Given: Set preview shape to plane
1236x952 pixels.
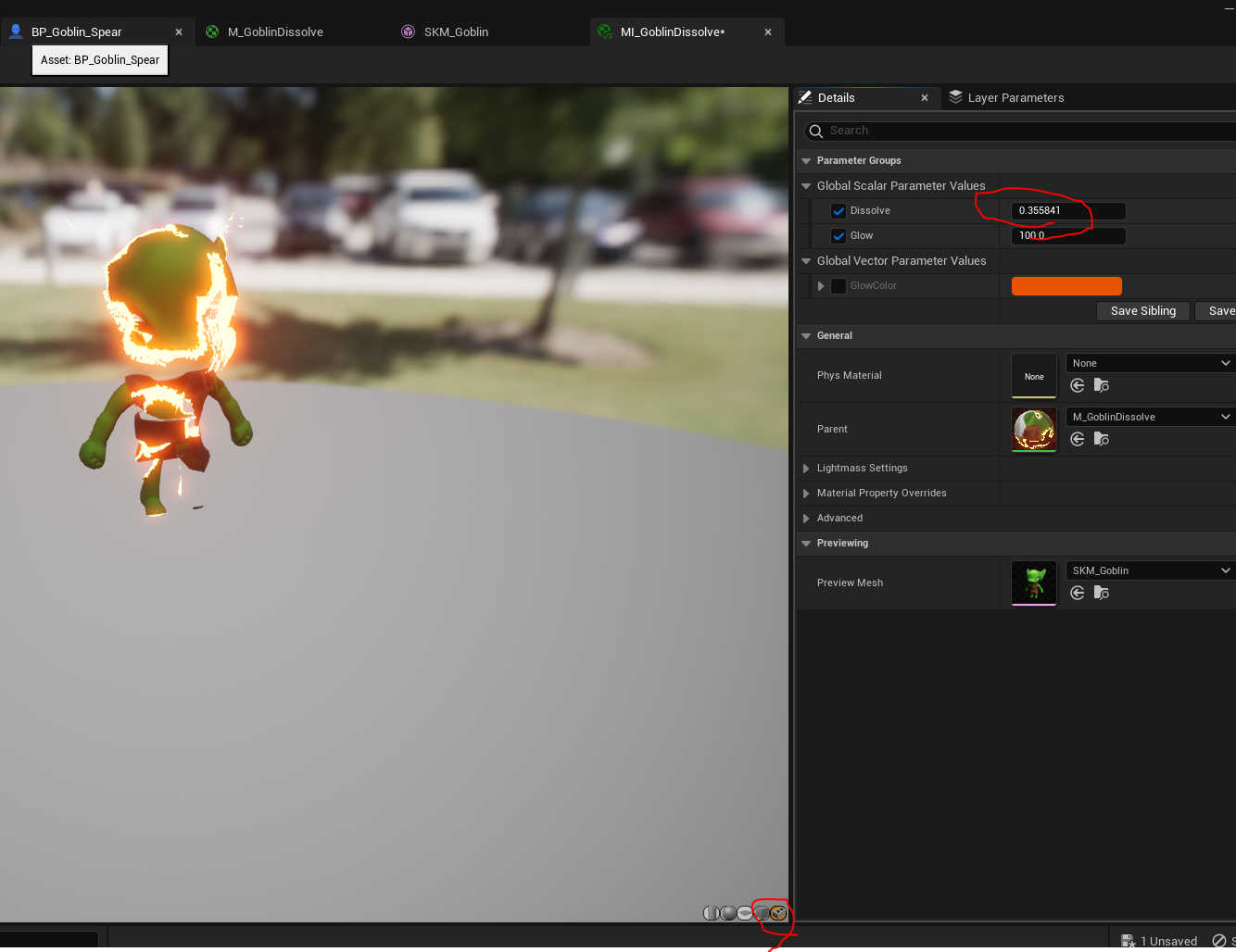Looking at the screenshot, I should [745, 913].
